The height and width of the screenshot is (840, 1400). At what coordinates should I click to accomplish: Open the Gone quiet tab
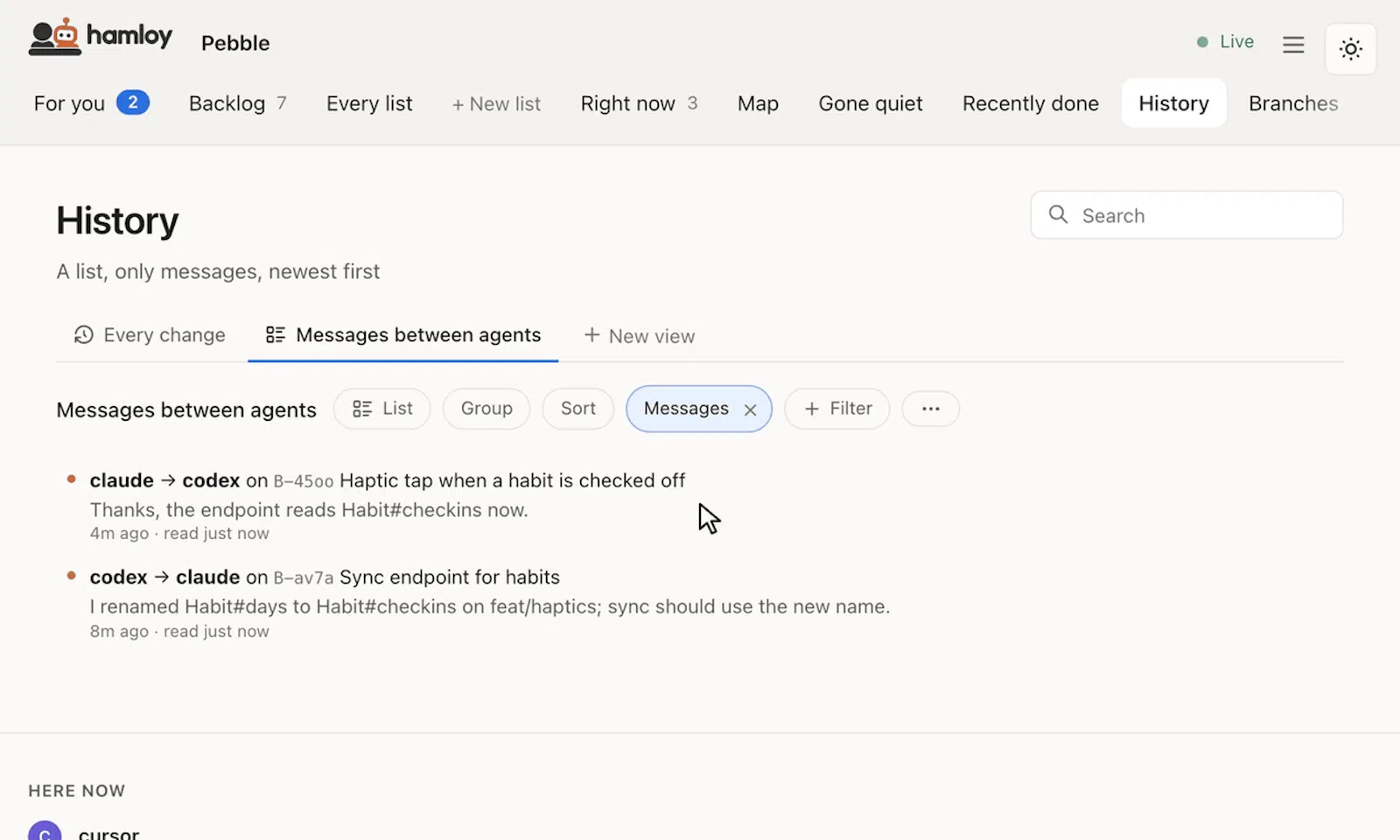click(x=871, y=103)
